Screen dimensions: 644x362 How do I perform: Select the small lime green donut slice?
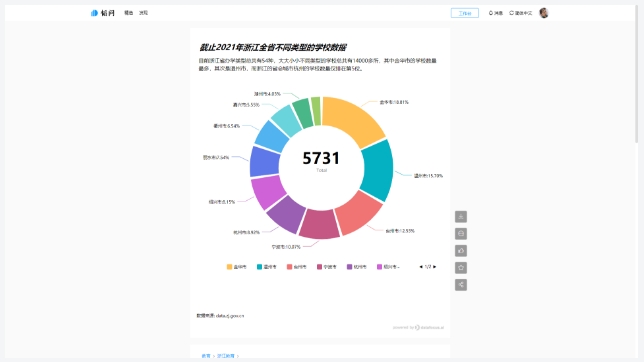(316, 111)
